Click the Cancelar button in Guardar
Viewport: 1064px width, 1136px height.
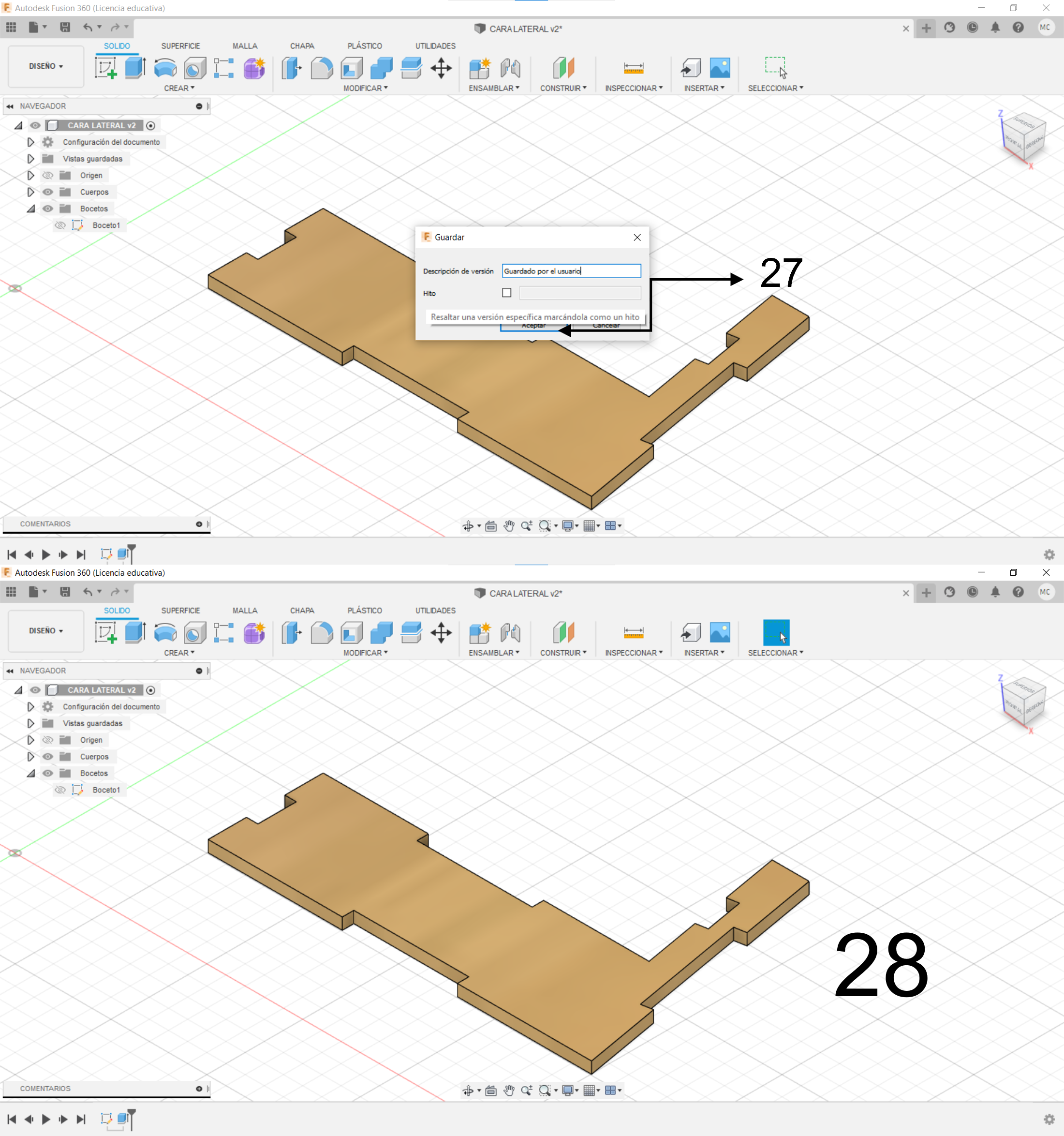pos(606,327)
